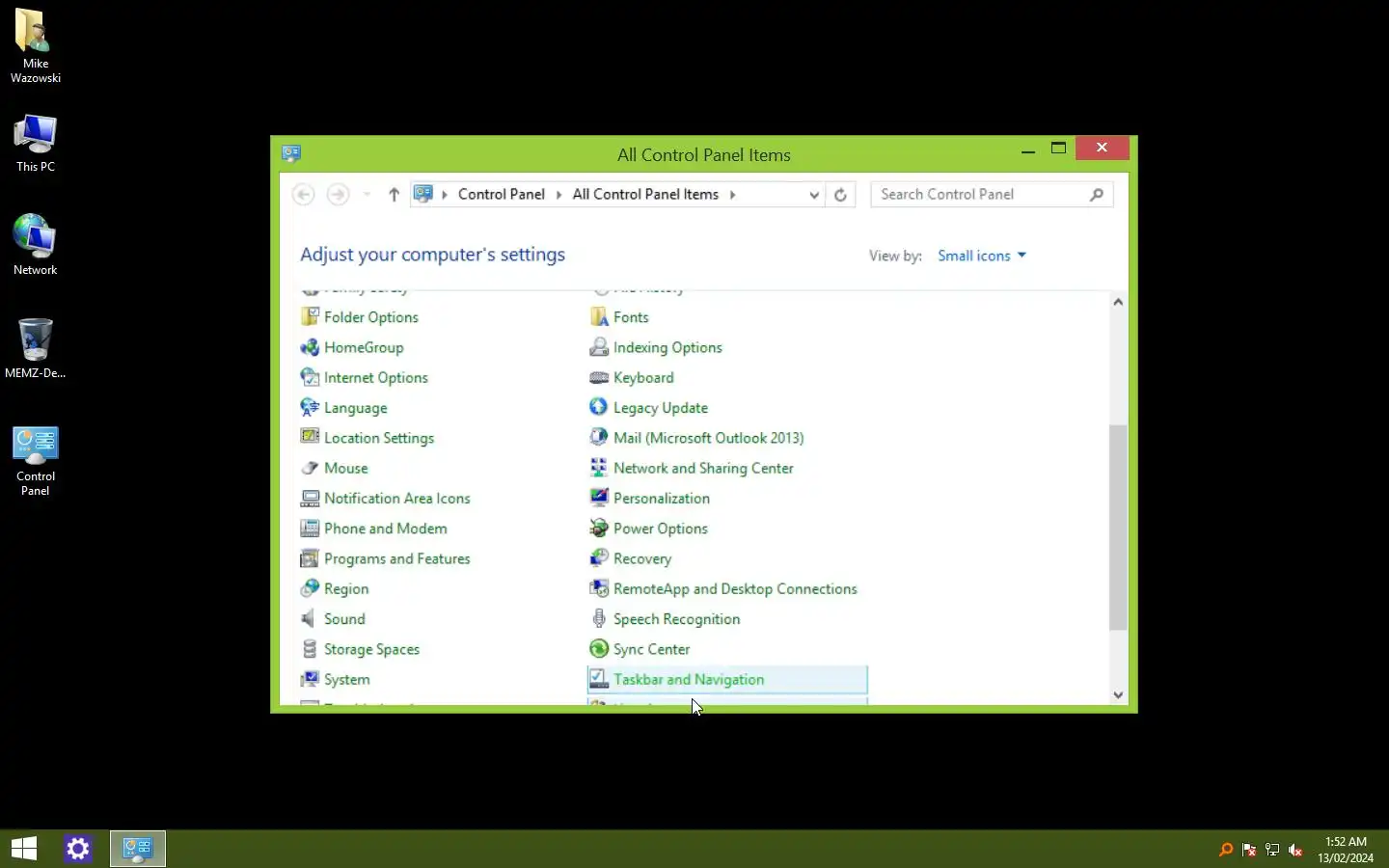The height and width of the screenshot is (868, 1389).
Task: Click the Control Panel breadcrumb segment
Action: (502, 194)
